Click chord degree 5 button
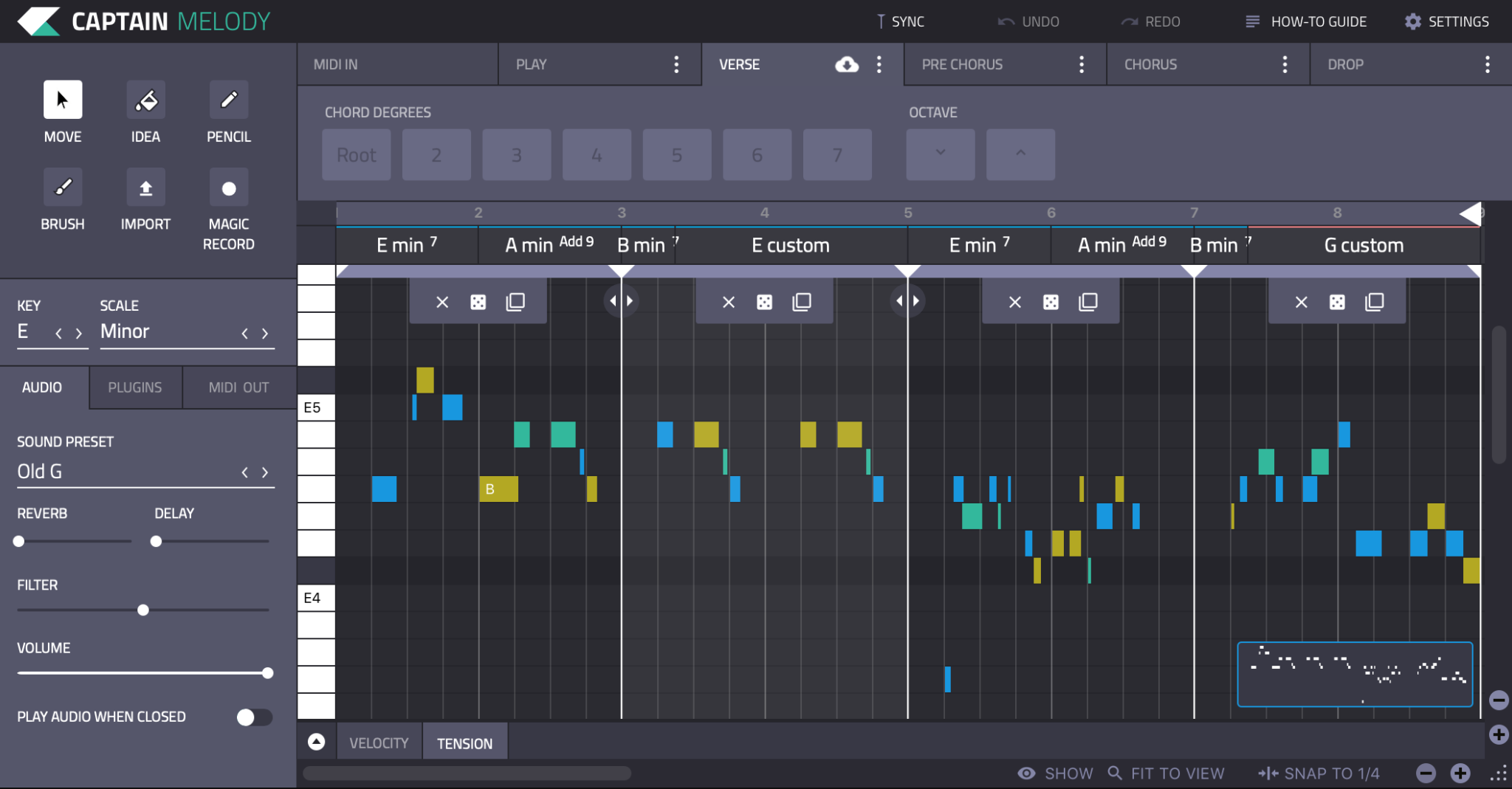 (677, 154)
